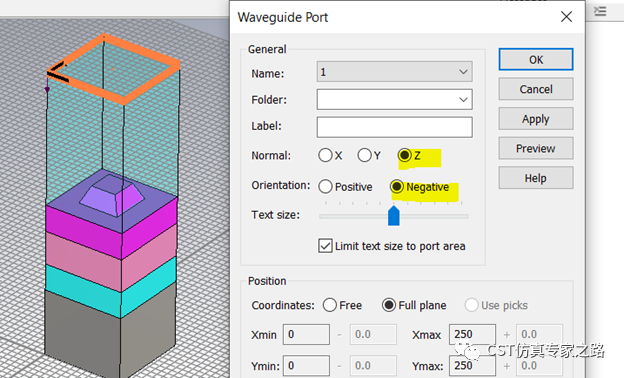This screenshot has height=378, width=624.
Task: Click the Label text field
Action: click(394, 127)
